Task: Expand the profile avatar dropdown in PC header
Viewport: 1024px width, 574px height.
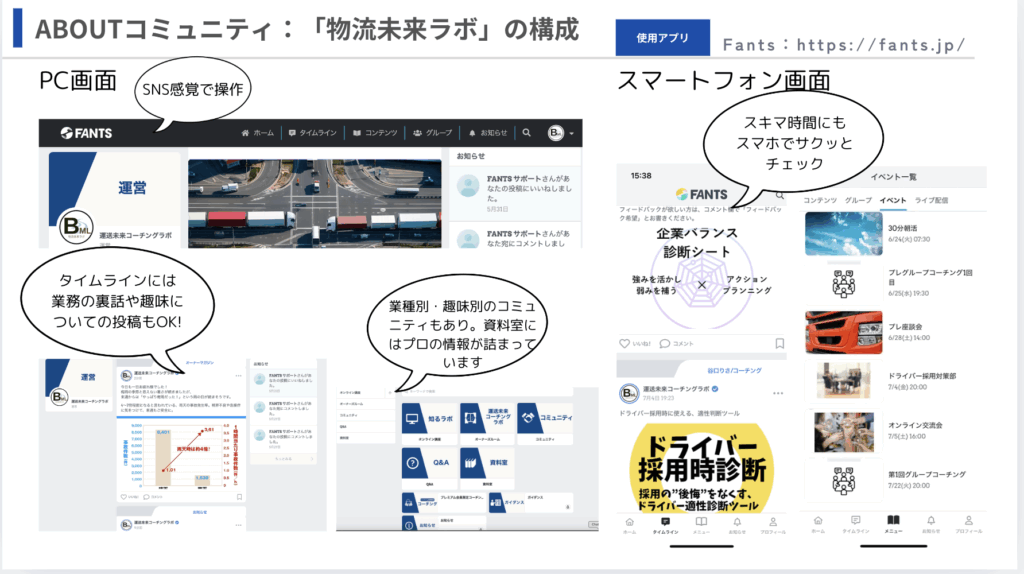Action: [x=561, y=133]
